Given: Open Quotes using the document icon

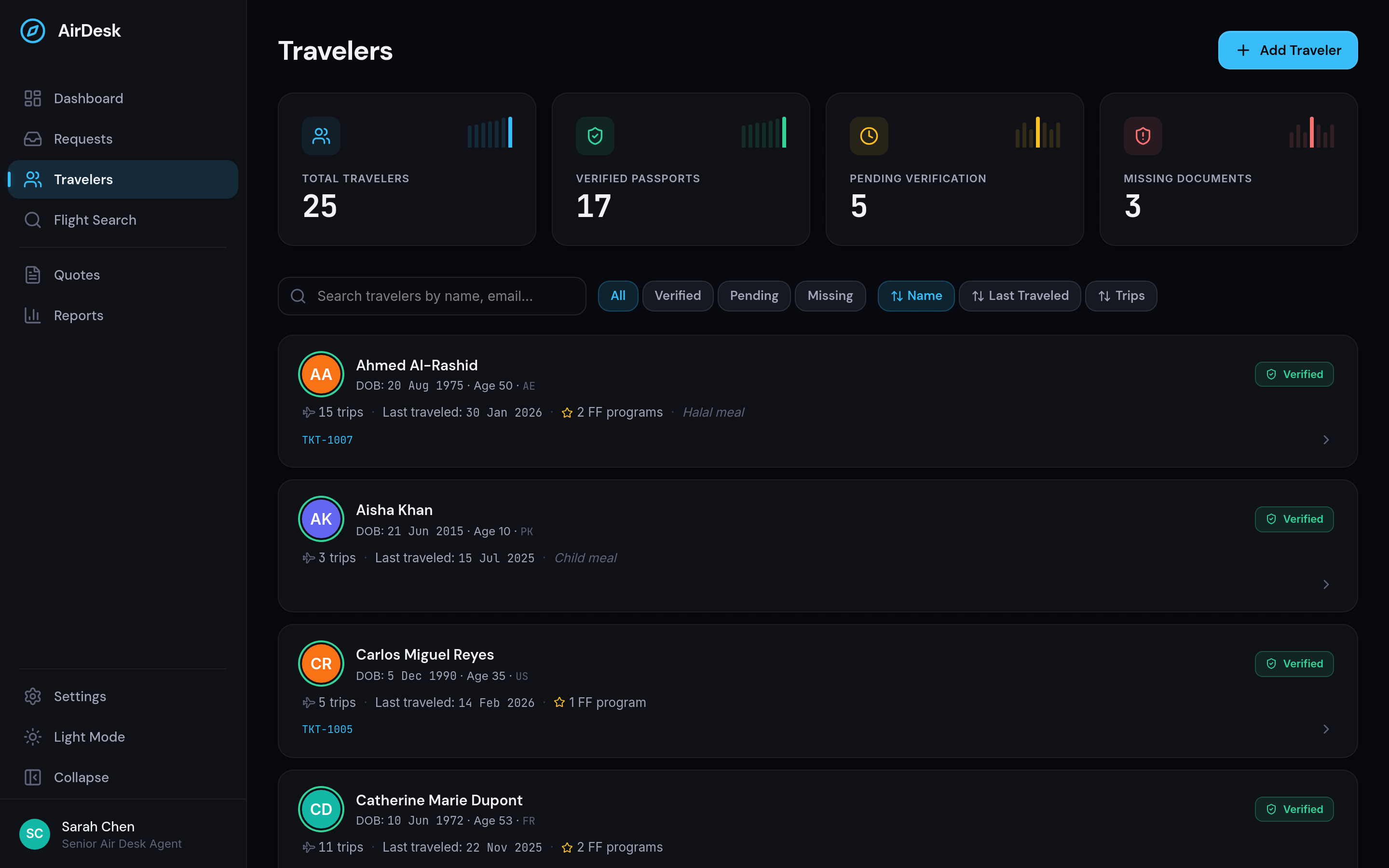Looking at the screenshot, I should coord(33,274).
